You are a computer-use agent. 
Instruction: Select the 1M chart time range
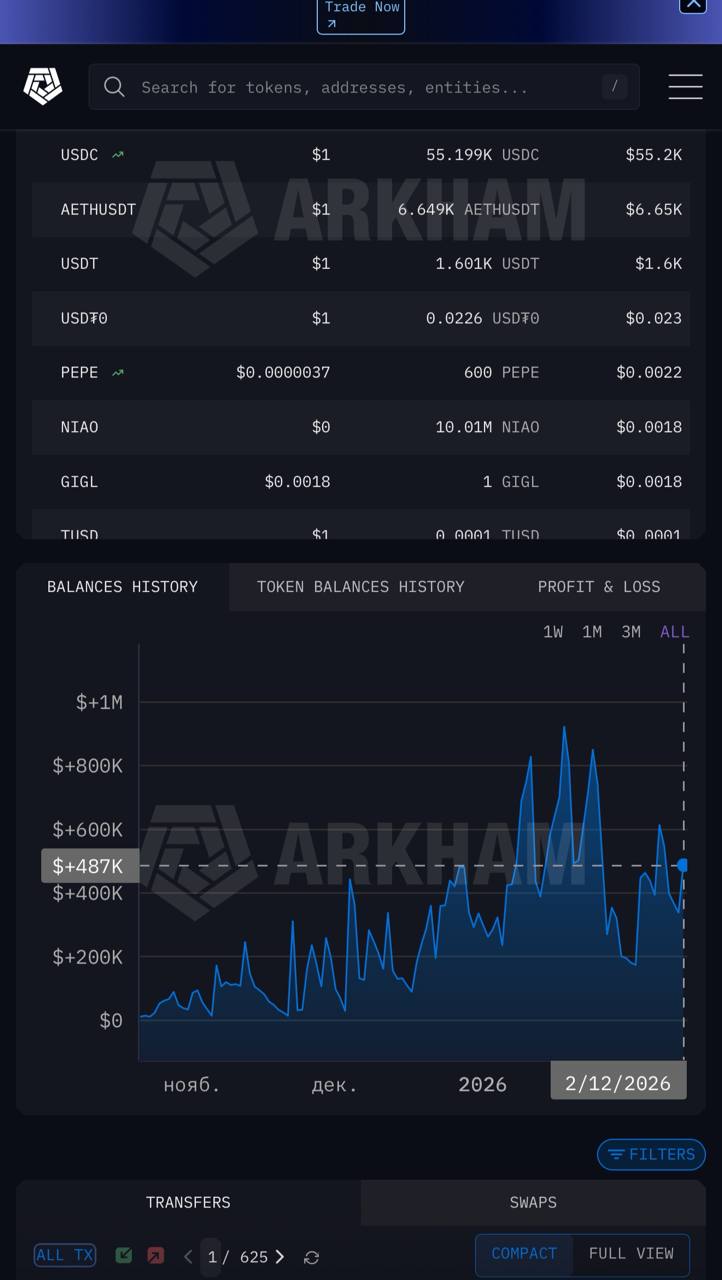pyautogui.click(x=592, y=632)
